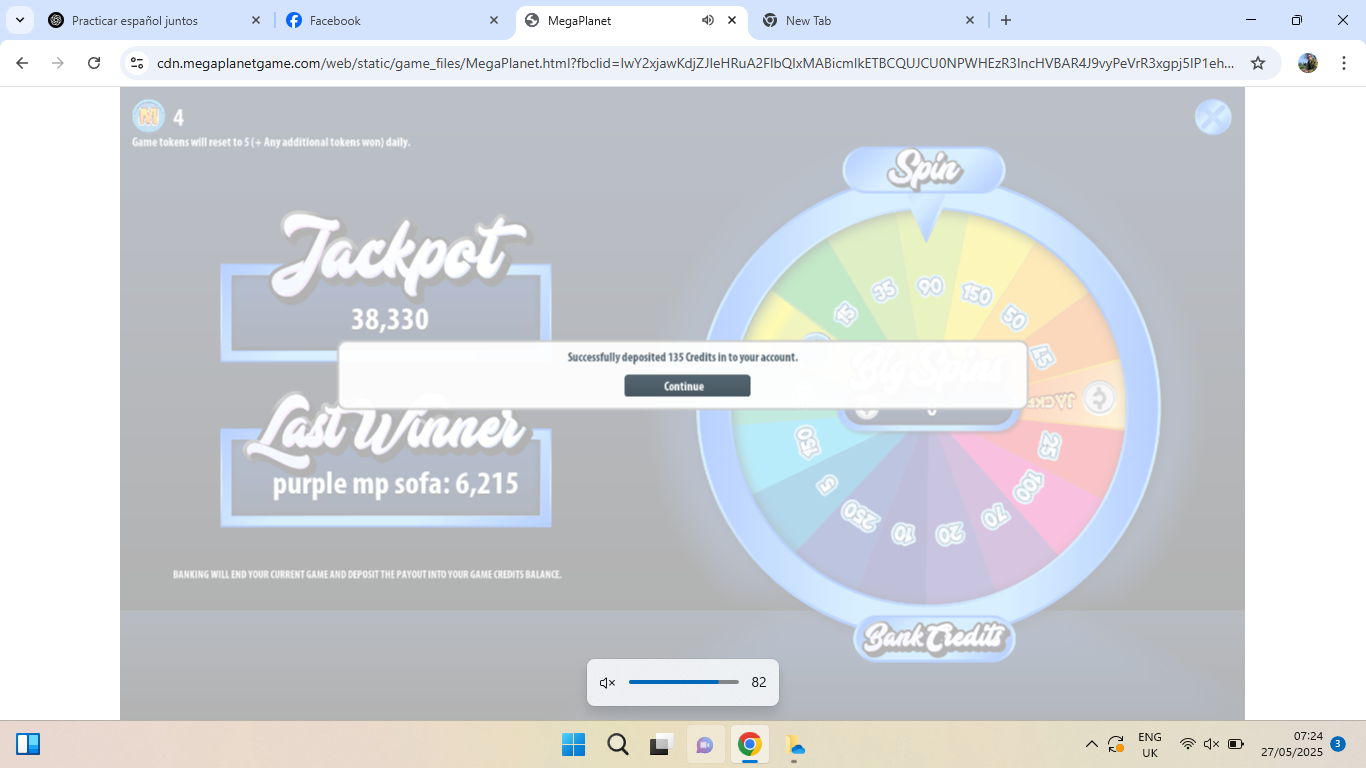The height and width of the screenshot is (768, 1366).
Task: Click the battery tray icon
Action: [1236, 744]
